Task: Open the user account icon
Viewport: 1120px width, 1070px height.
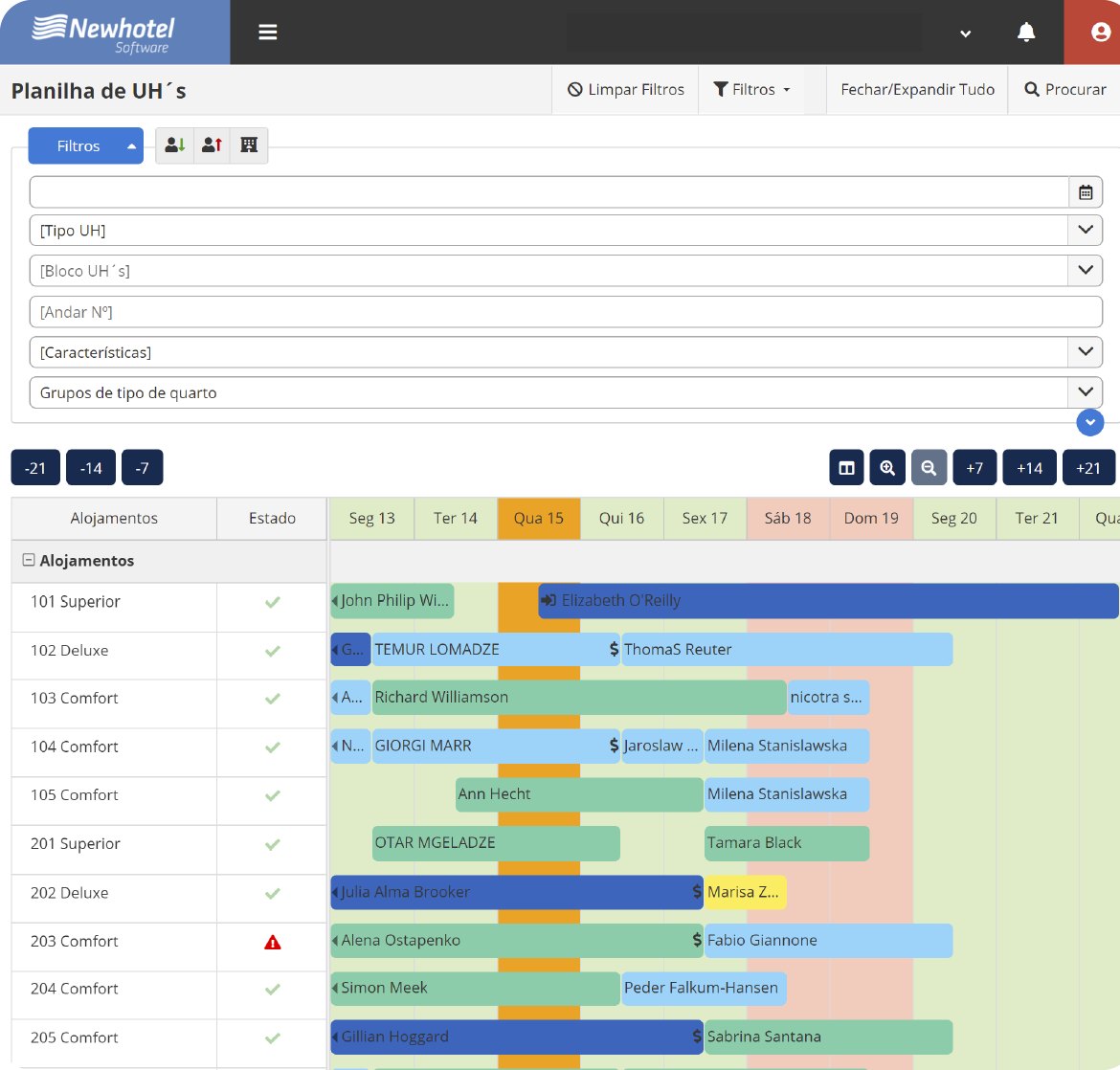Action: pyautogui.click(x=1101, y=33)
